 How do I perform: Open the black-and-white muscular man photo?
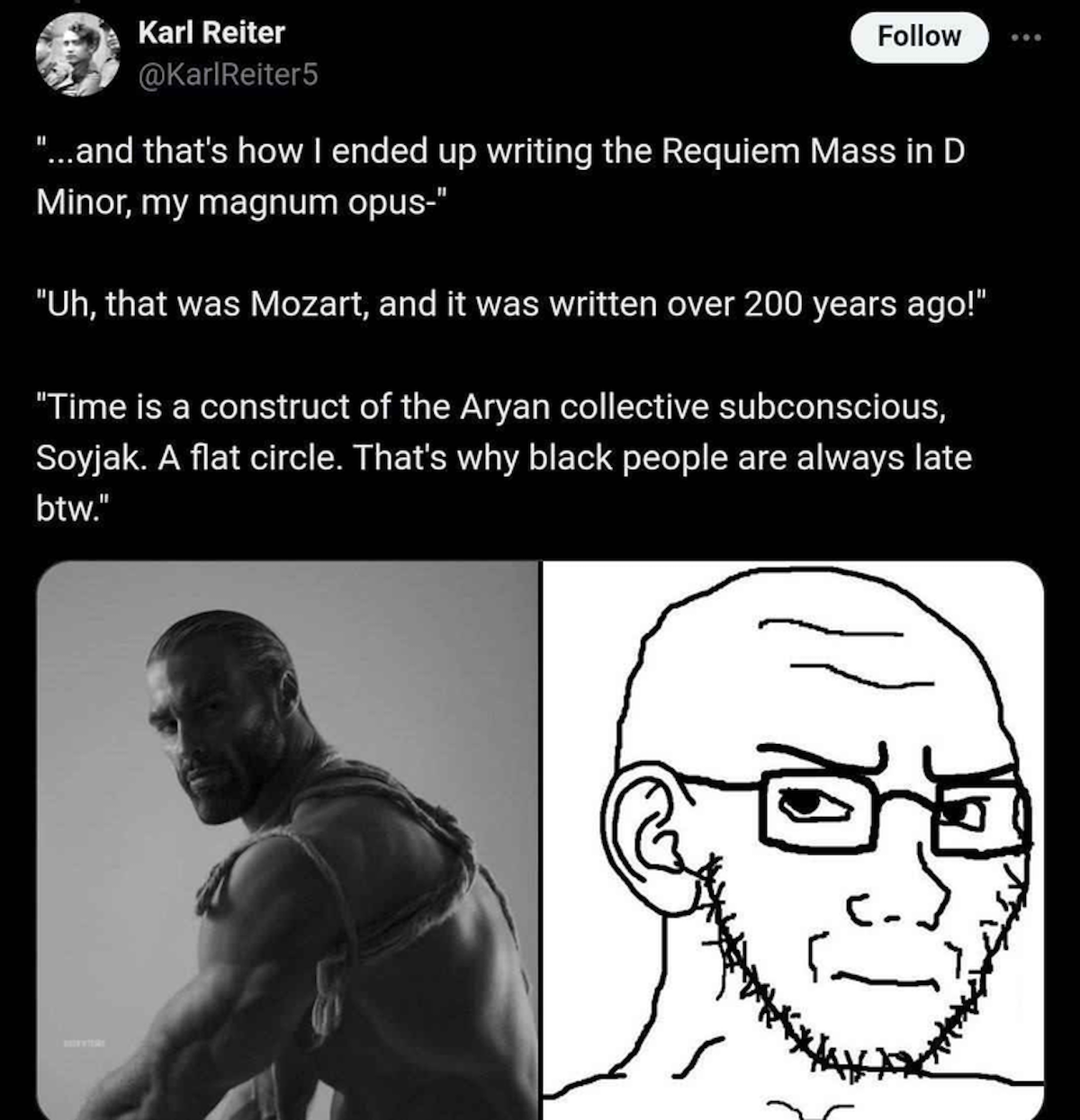287,840
